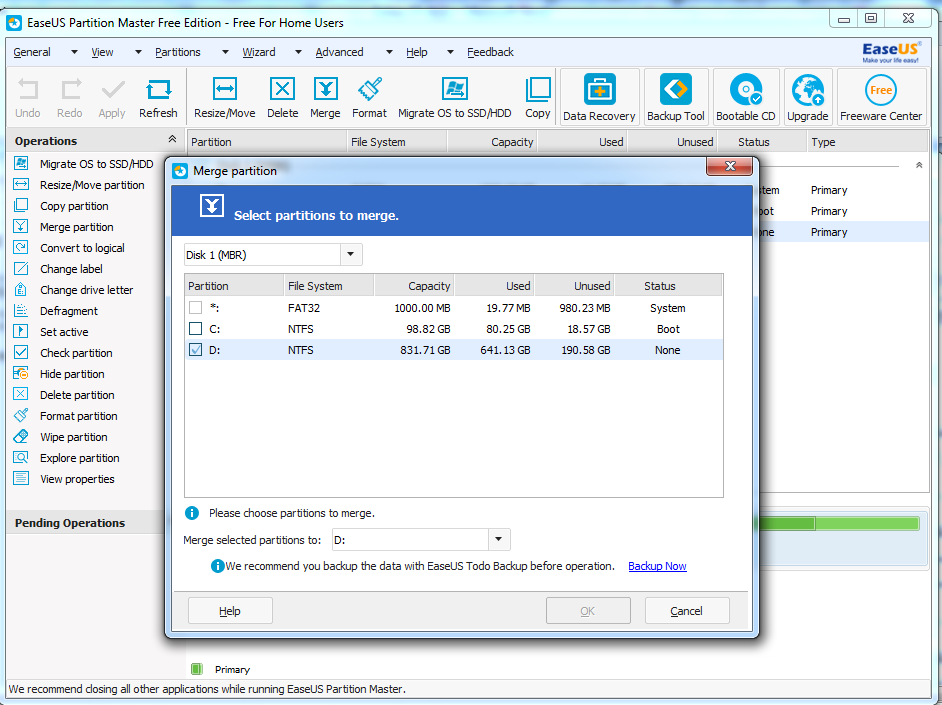Click the green disk usage bar
This screenshot has height=705, width=942.
(x=839, y=524)
